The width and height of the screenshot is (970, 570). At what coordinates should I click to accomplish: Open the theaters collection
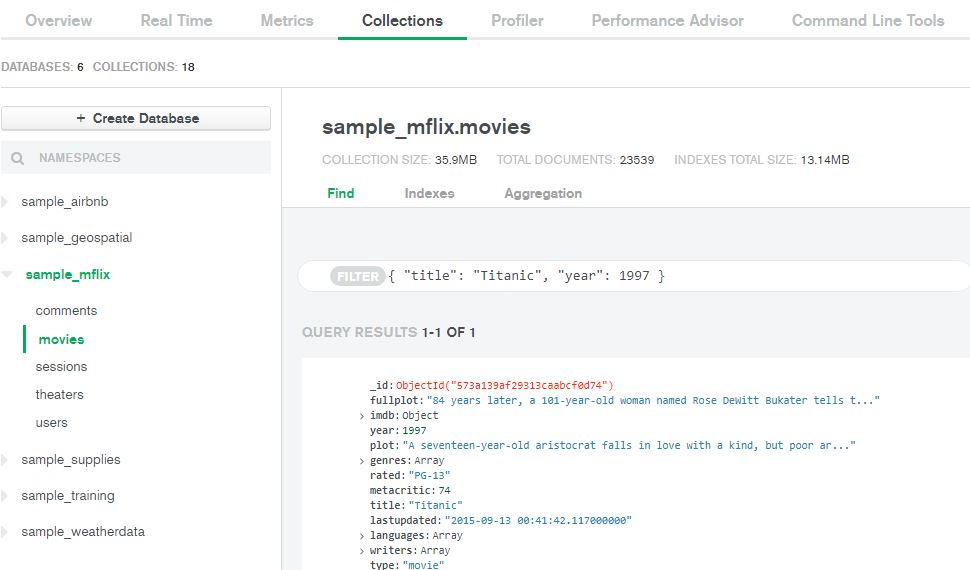[59, 394]
